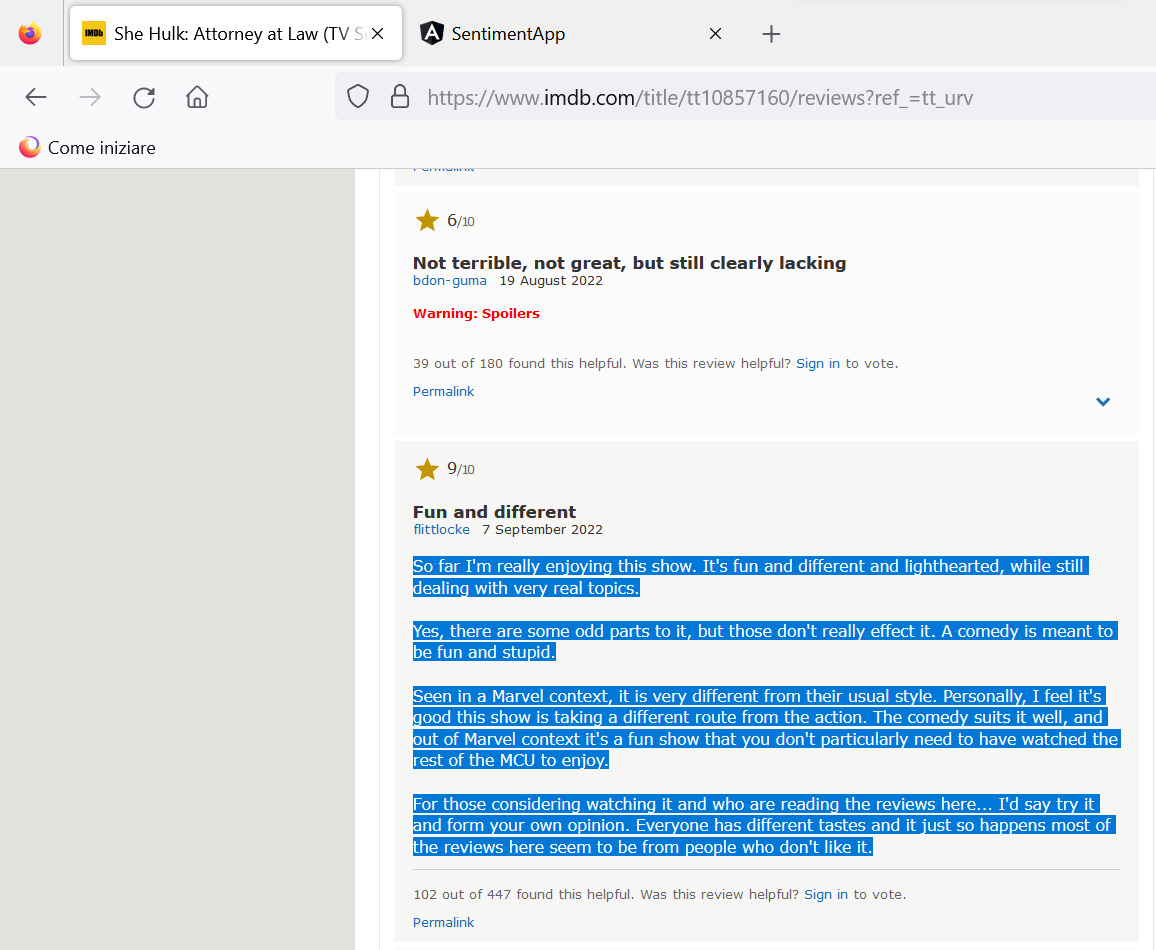This screenshot has width=1156, height=950.
Task: Open reviewer bdon-guma's profile
Action: point(450,281)
